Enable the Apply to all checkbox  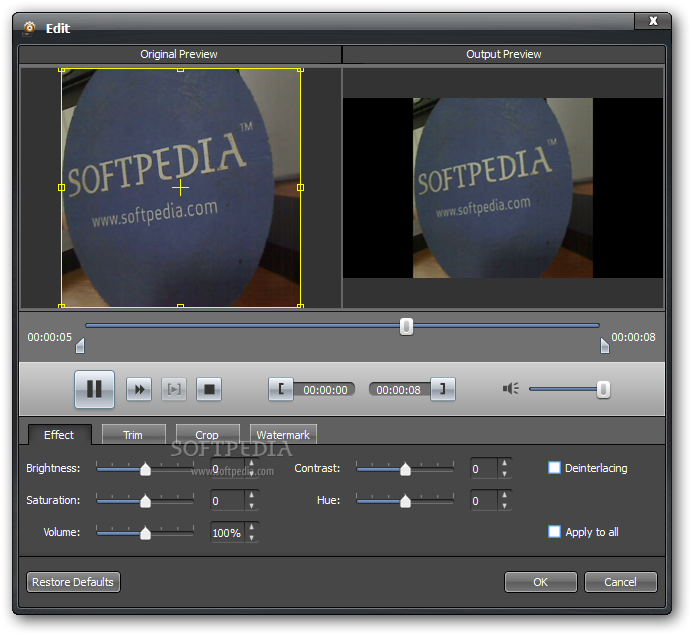[x=554, y=532]
